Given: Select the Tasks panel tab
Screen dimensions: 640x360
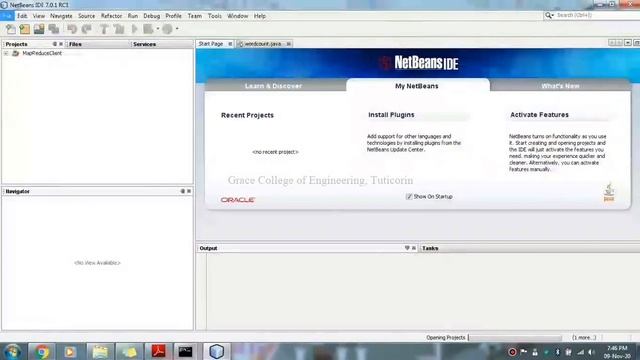Looking at the screenshot, I should coord(430,248).
